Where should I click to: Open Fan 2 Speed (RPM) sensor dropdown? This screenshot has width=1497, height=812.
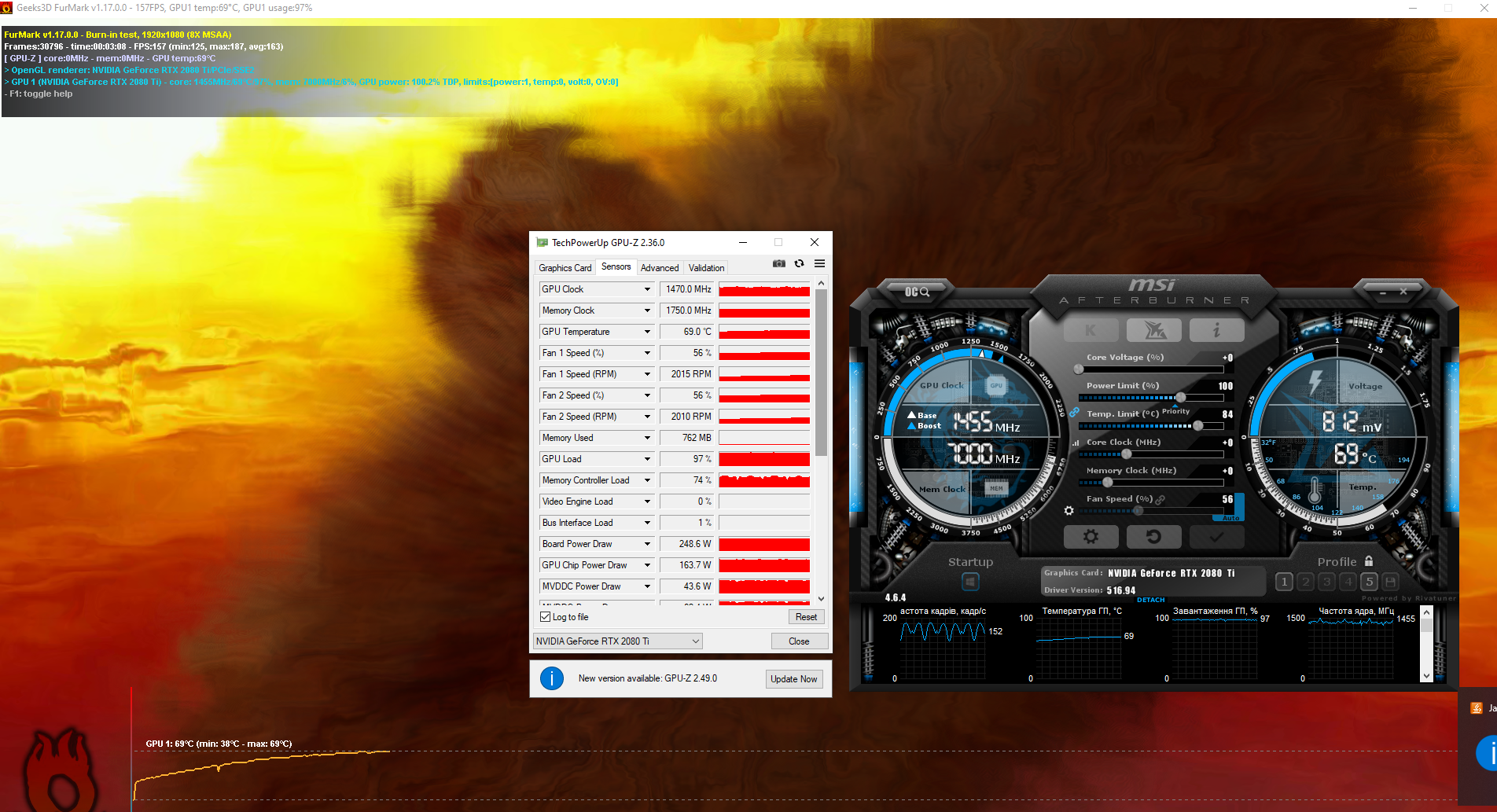click(x=647, y=417)
